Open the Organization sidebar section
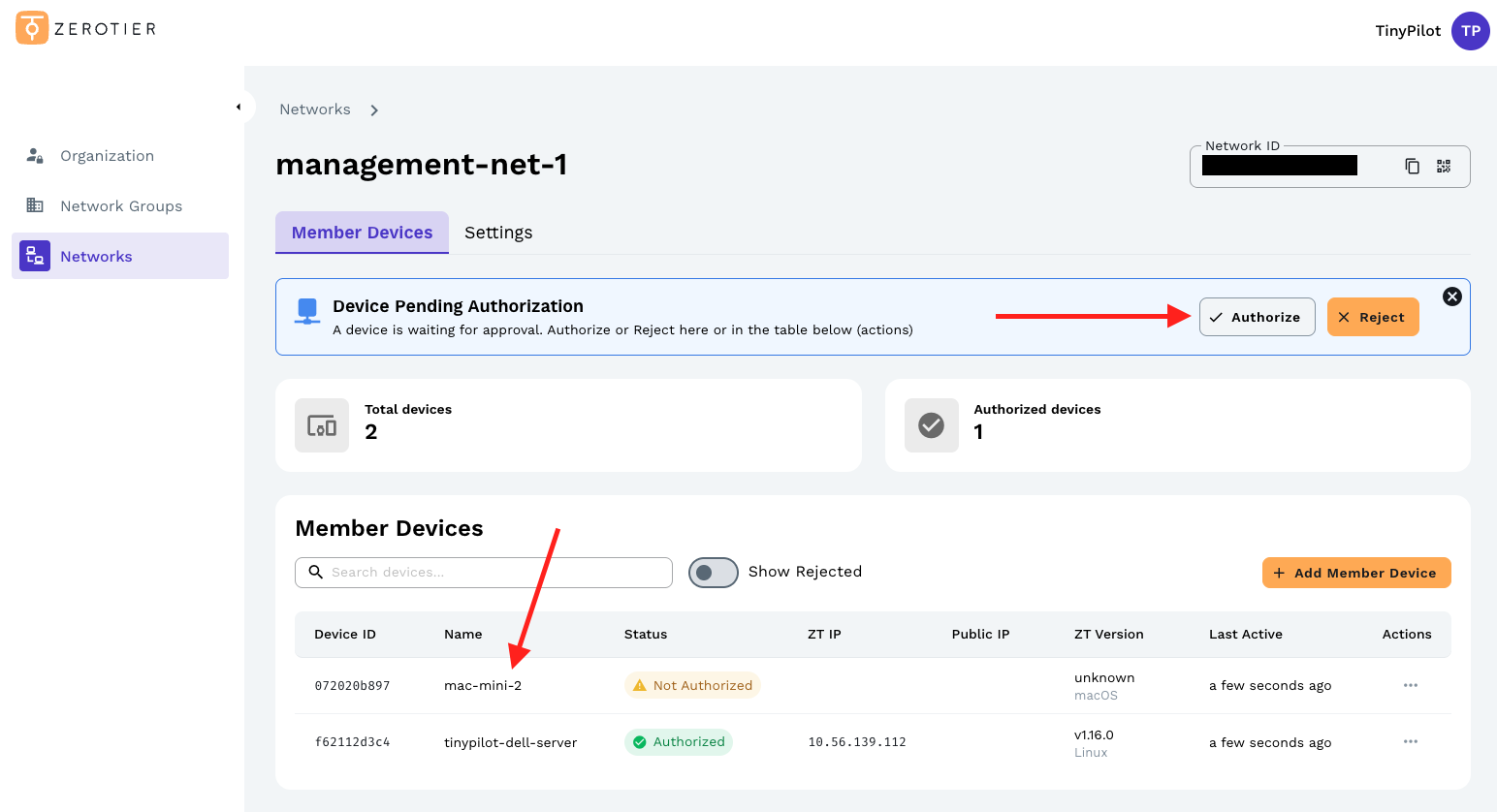1497x812 pixels. 107,155
